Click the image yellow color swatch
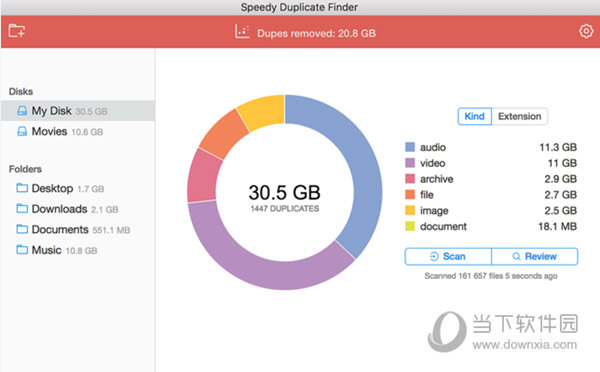The height and width of the screenshot is (372, 600). click(x=410, y=210)
